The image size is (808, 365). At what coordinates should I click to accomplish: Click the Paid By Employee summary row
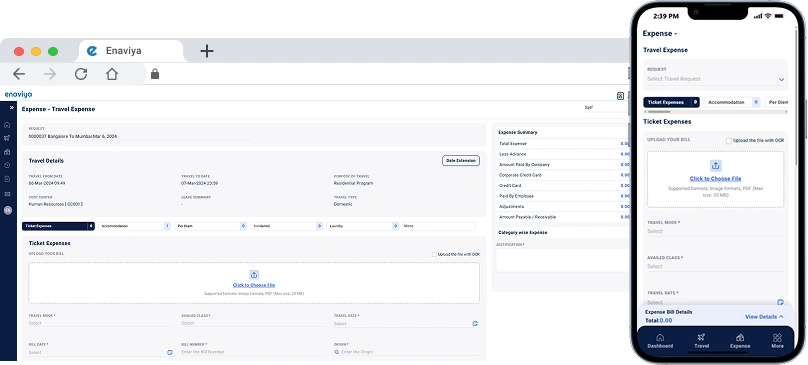pyautogui.click(x=563, y=196)
